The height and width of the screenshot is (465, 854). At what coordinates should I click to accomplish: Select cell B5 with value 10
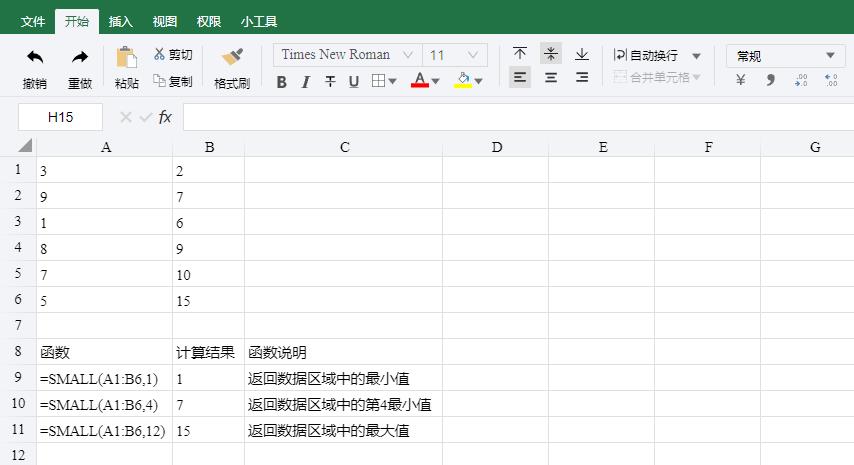pos(209,274)
